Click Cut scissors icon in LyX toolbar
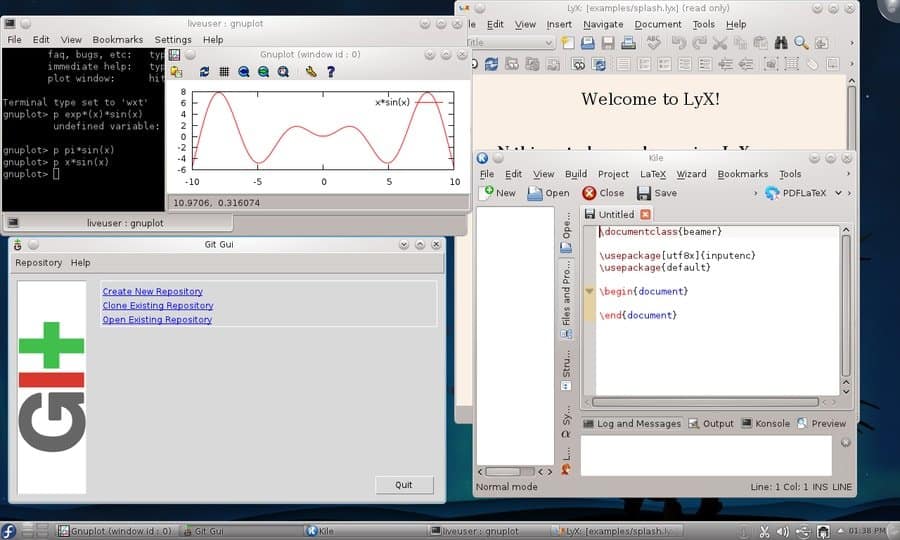The image size is (900, 540). (x=720, y=42)
